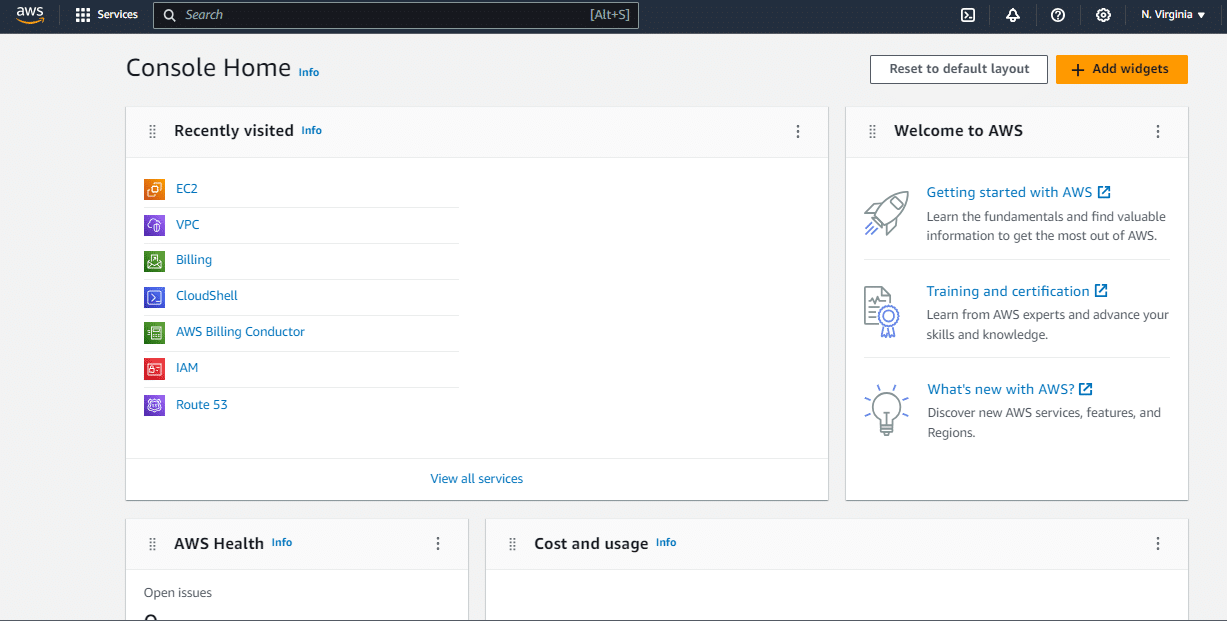Open the settings gear icon
The height and width of the screenshot is (621, 1227).
pyautogui.click(x=1102, y=15)
